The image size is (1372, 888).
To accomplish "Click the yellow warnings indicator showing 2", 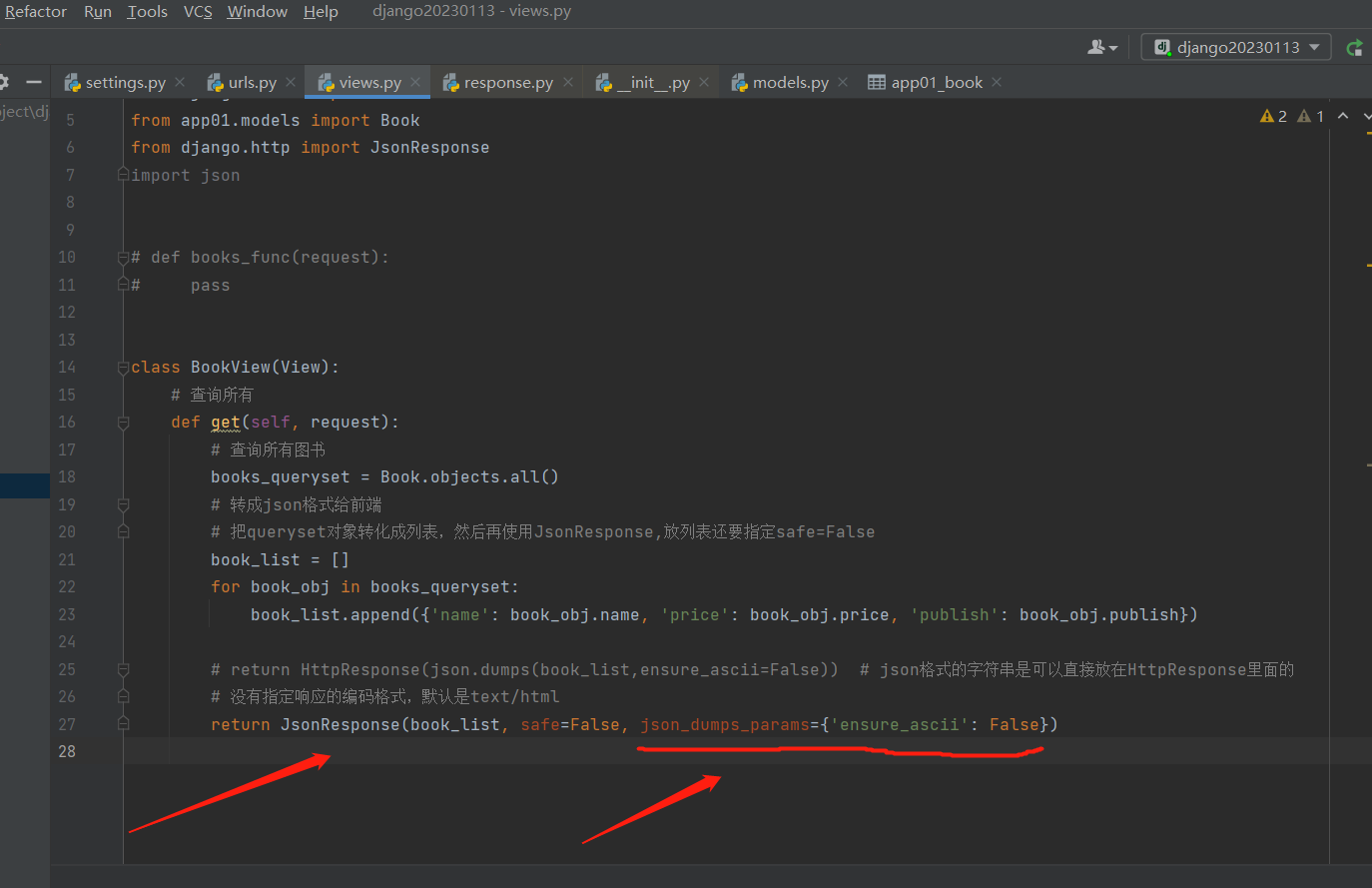I will 1274,117.
